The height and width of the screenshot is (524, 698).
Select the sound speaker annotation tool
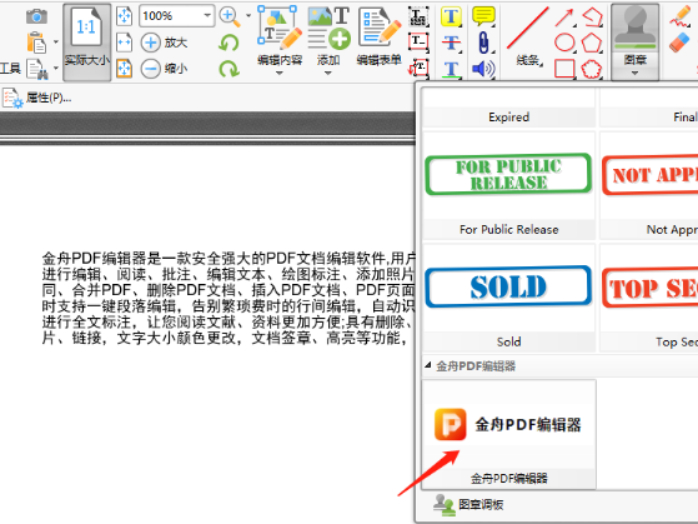(483, 69)
